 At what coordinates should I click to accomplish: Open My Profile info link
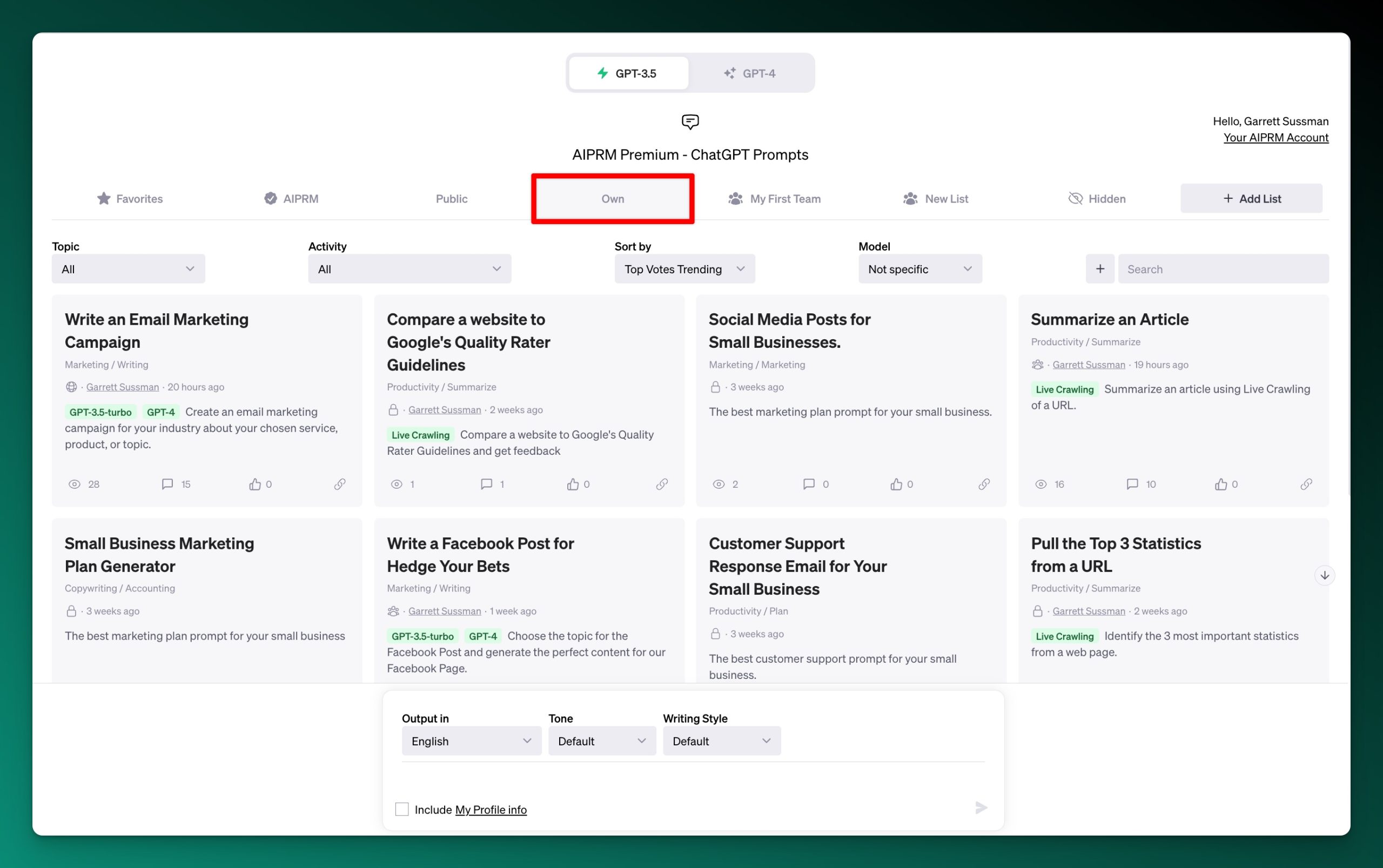tap(491, 810)
